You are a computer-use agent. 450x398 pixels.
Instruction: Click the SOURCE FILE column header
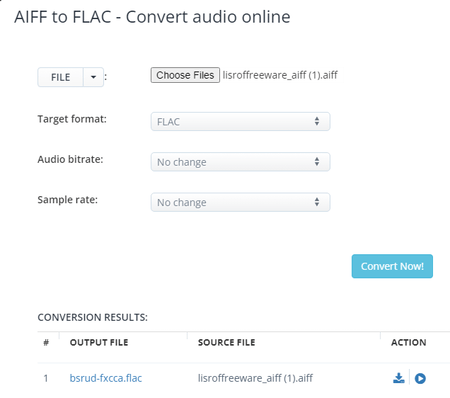[227, 342]
